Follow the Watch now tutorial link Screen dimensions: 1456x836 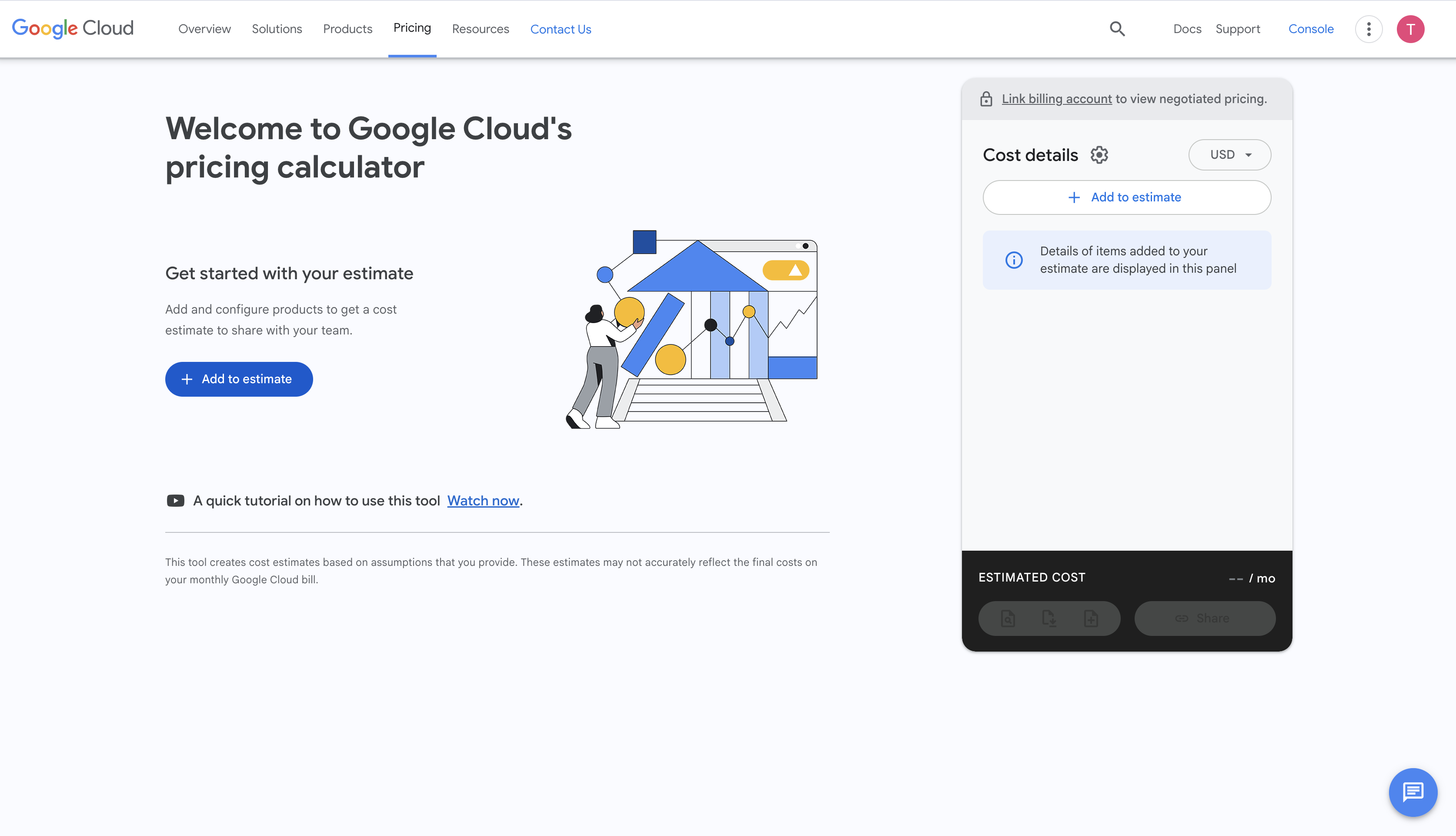(483, 501)
